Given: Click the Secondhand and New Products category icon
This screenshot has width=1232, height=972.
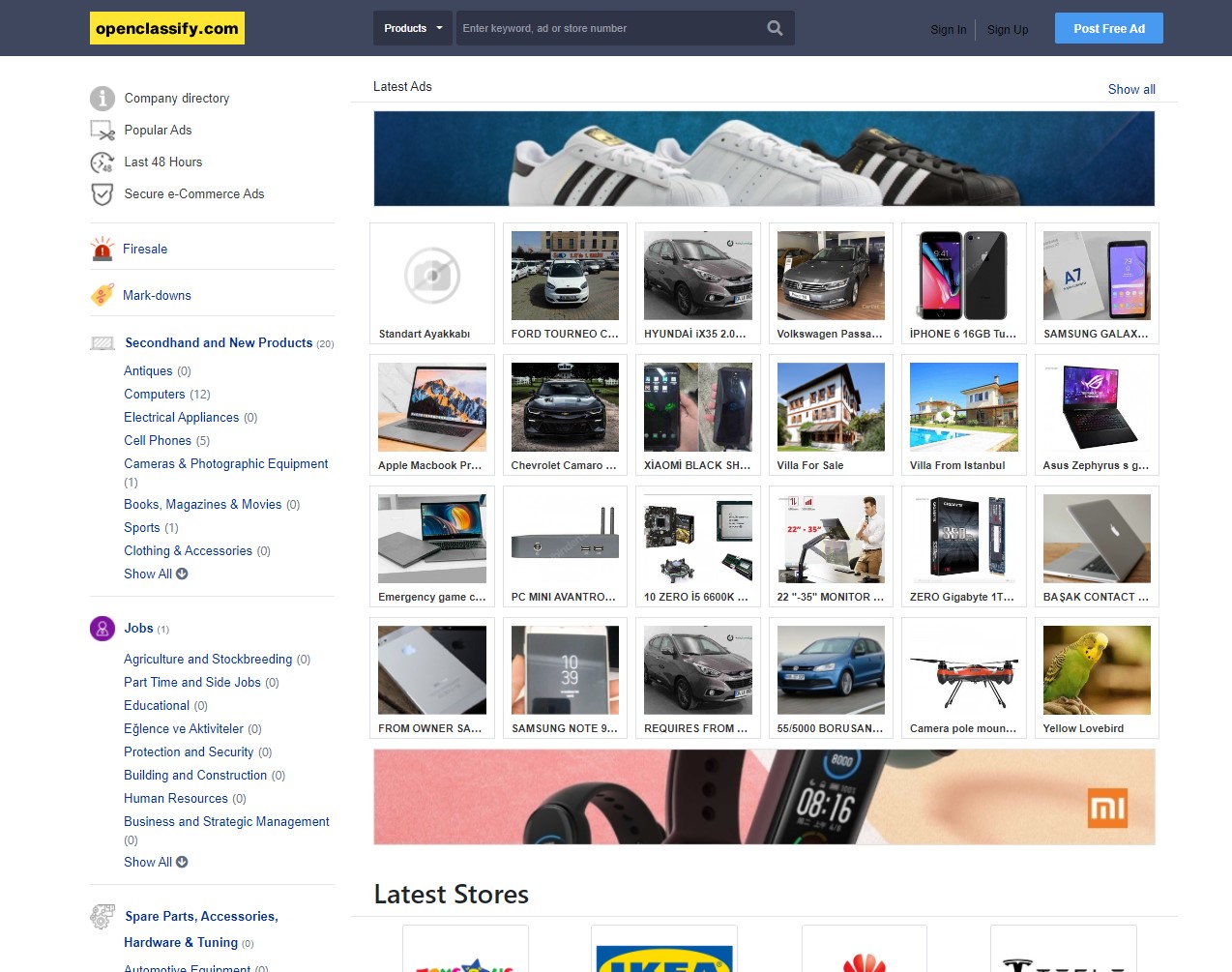Looking at the screenshot, I should pyautogui.click(x=103, y=343).
